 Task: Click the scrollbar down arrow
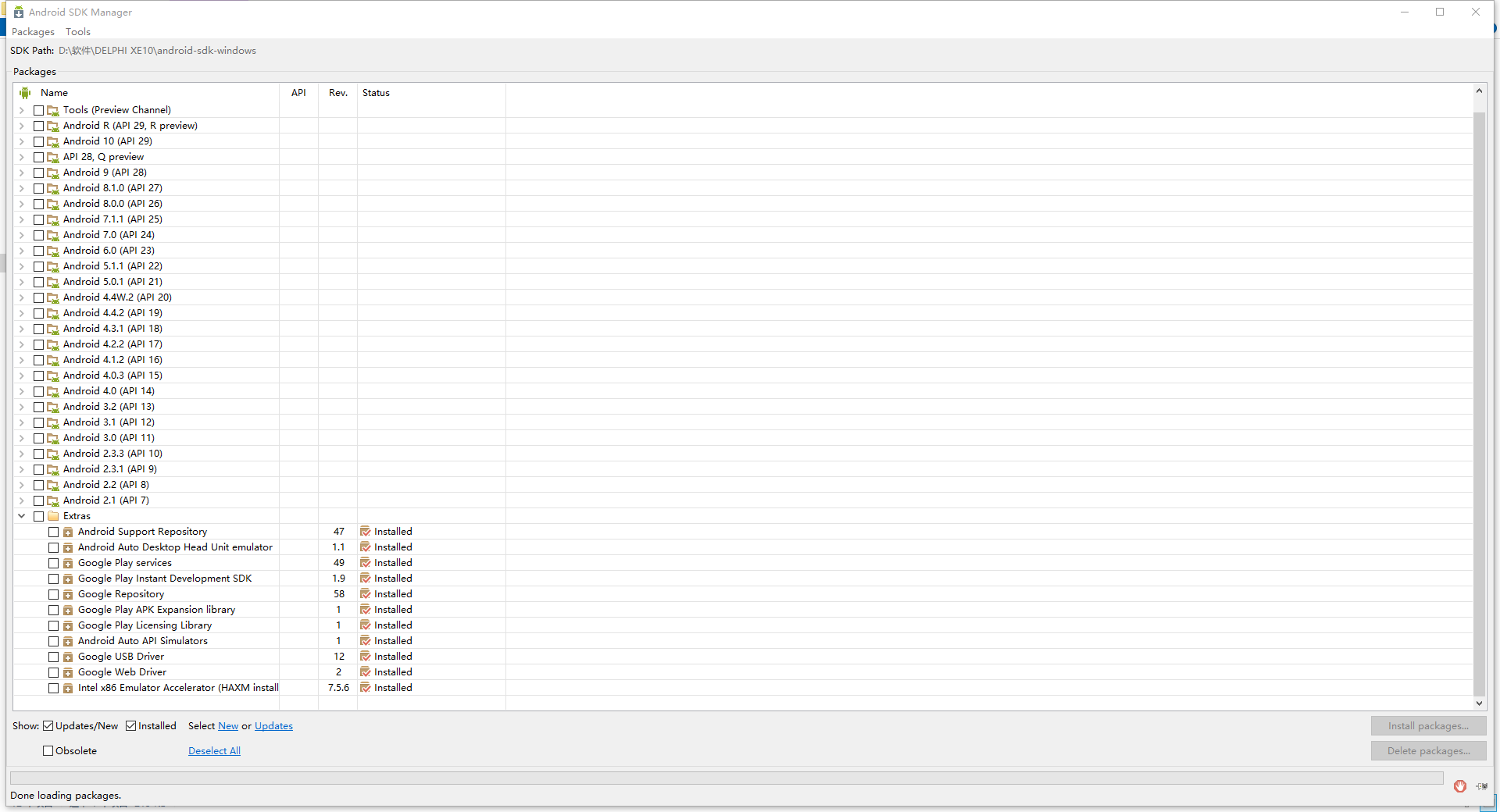point(1479,703)
